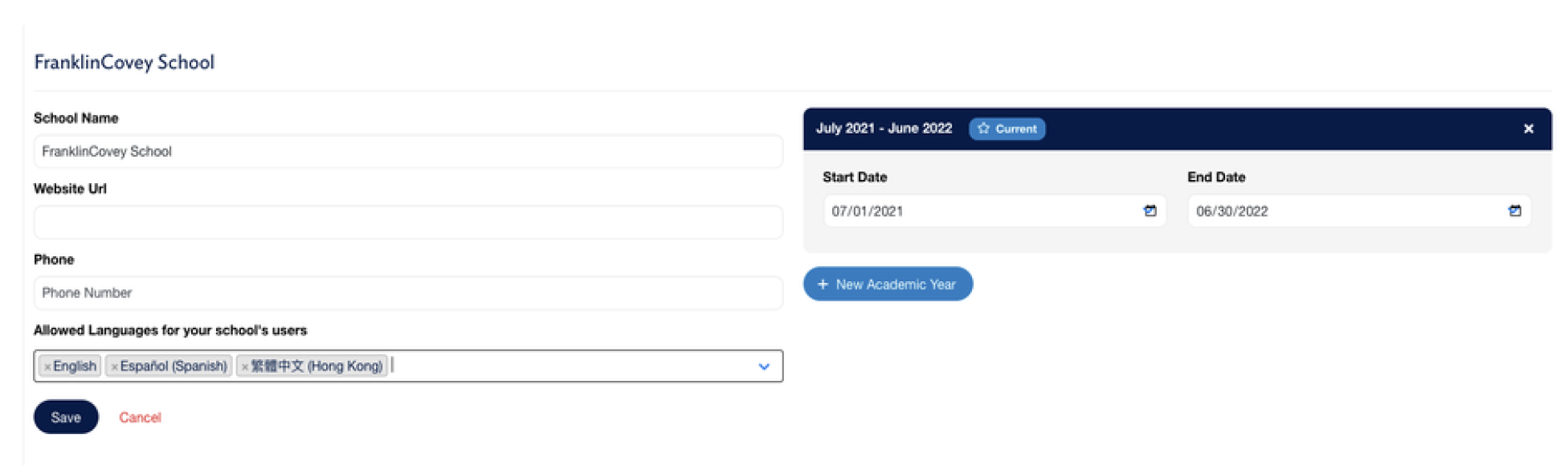Open the End Date calendar picker icon

point(1514,211)
